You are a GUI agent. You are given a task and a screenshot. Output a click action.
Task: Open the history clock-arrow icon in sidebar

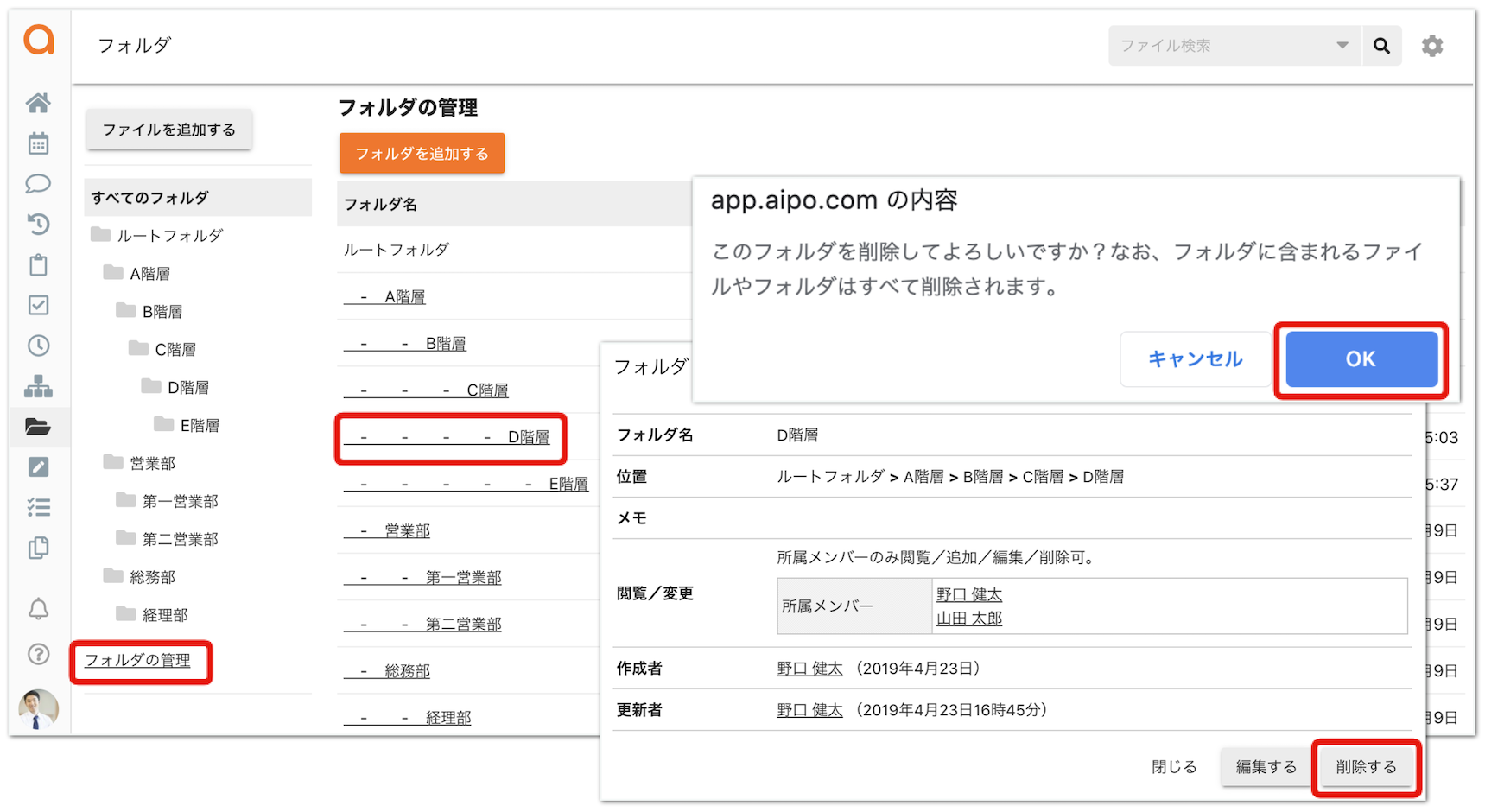38,225
